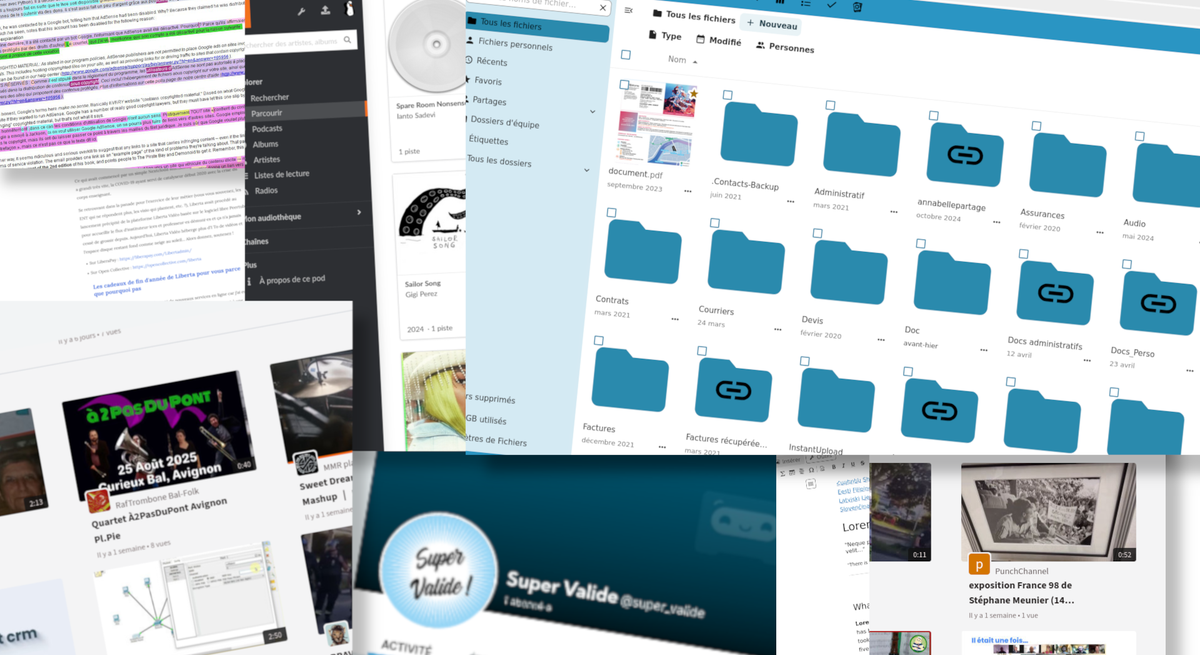Open the Assurances folder icon
The width and height of the screenshot is (1200, 655).
[1068, 165]
